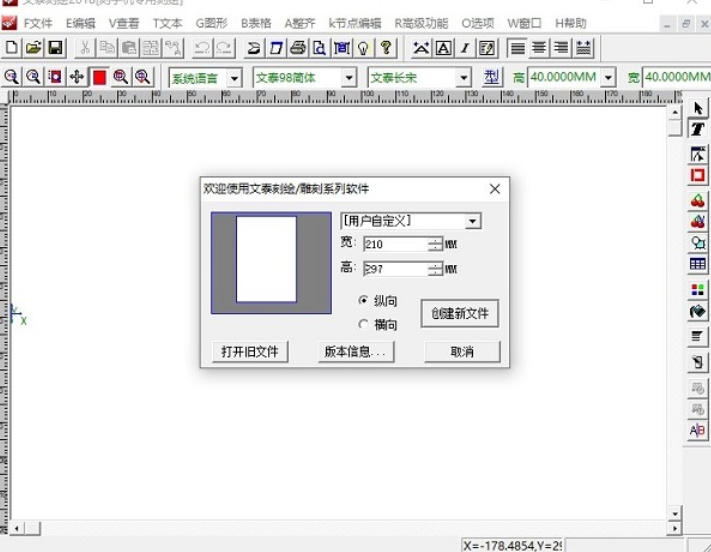Click the horizontal scrollbar left arrow
711x552 pixels.
point(17,528)
